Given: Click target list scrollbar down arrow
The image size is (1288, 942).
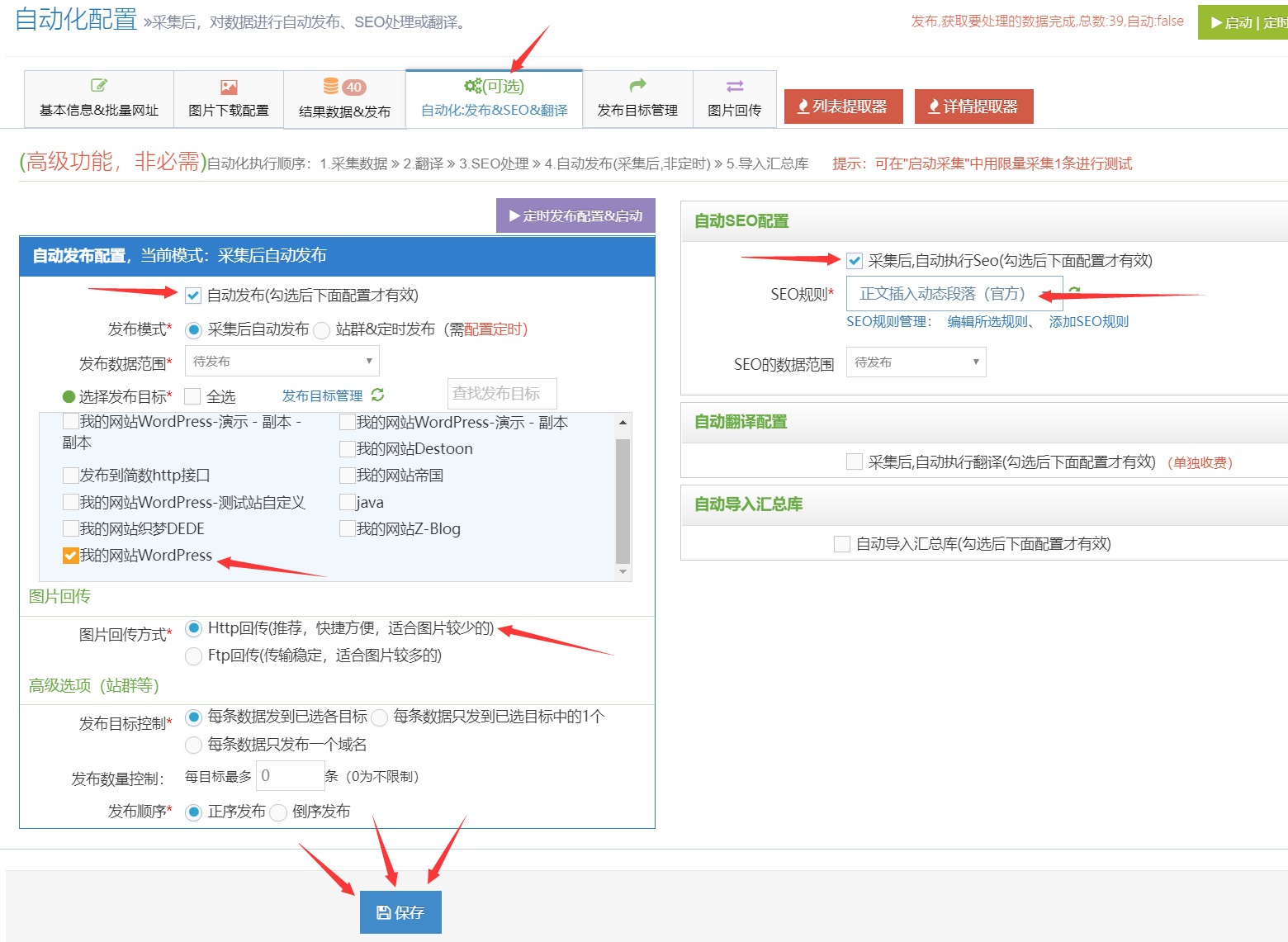Looking at the screenshot, I should pyautogui.click(x=623, y=572).
